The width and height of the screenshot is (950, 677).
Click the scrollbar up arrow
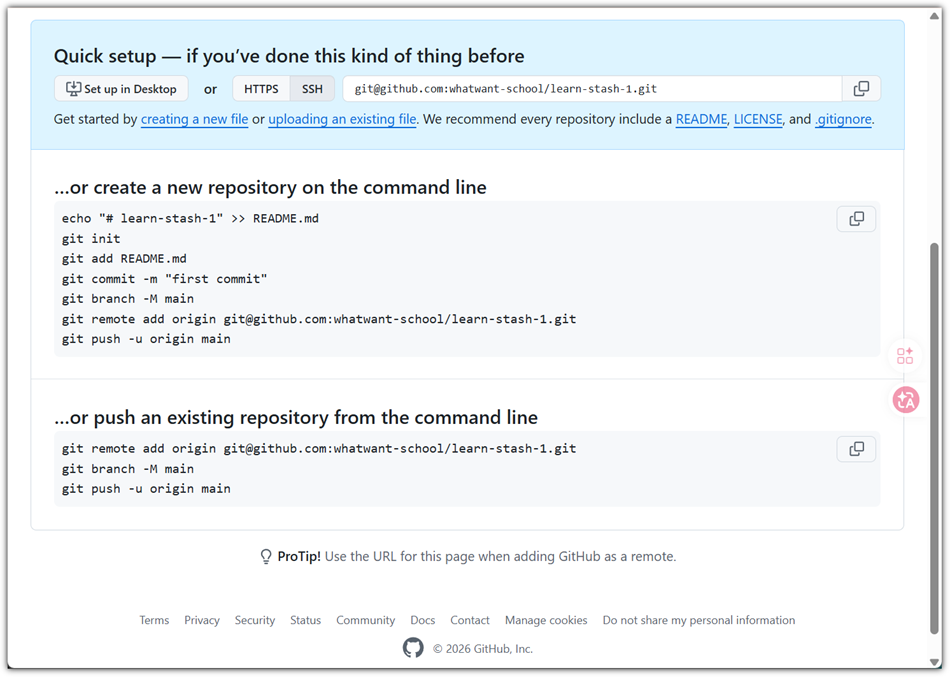click(934, 16)
